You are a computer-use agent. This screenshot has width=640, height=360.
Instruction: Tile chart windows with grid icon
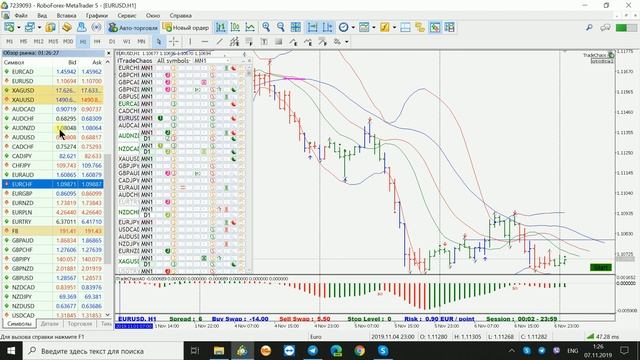pyautogui.click(x=296, y=27)
